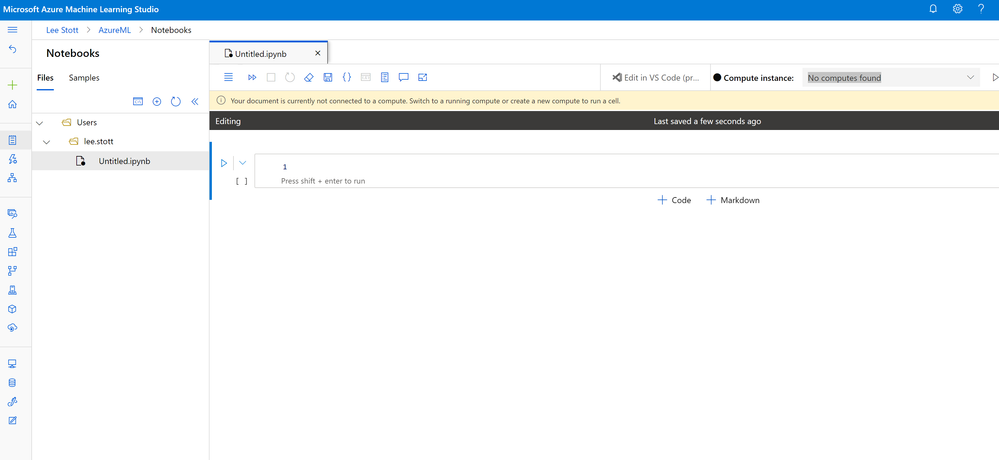This screenshot has height=460, width=999.
Task: Click the focus mode toolbar icon
Action: (x=422, y=77)
